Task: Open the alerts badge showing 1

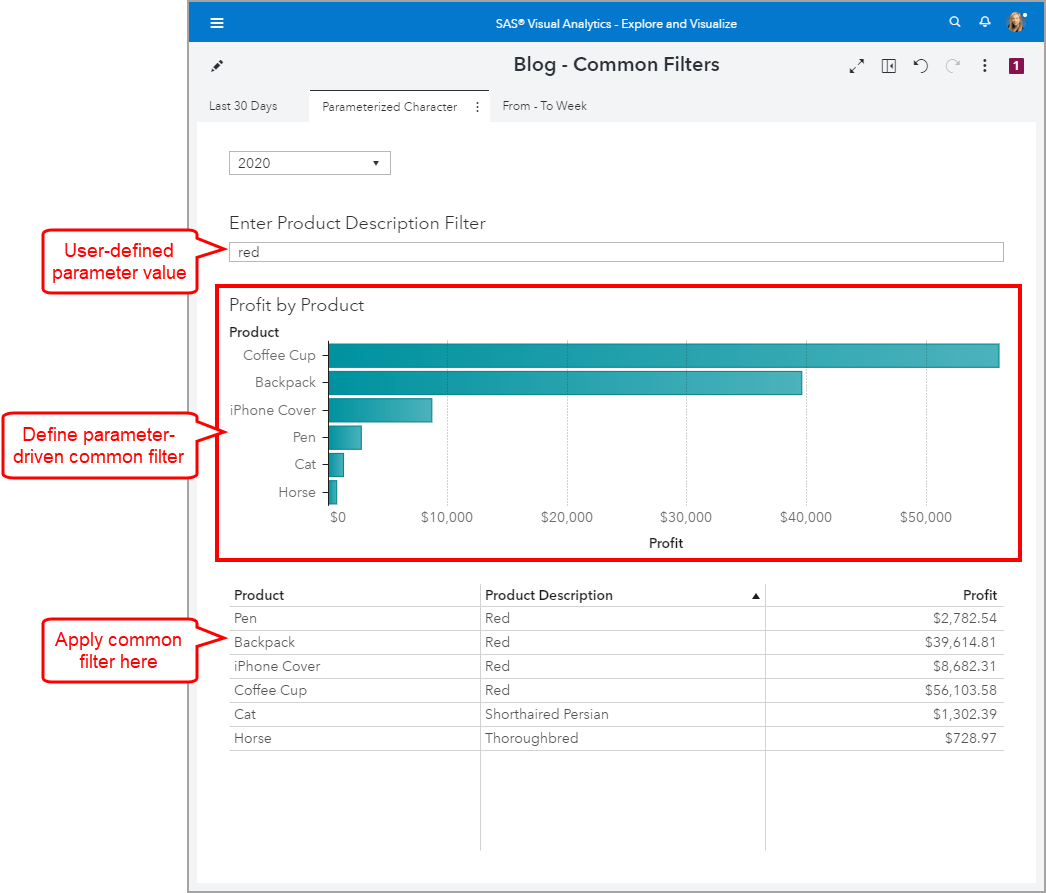Action: pyautogui.click(x=1016, y=64)
